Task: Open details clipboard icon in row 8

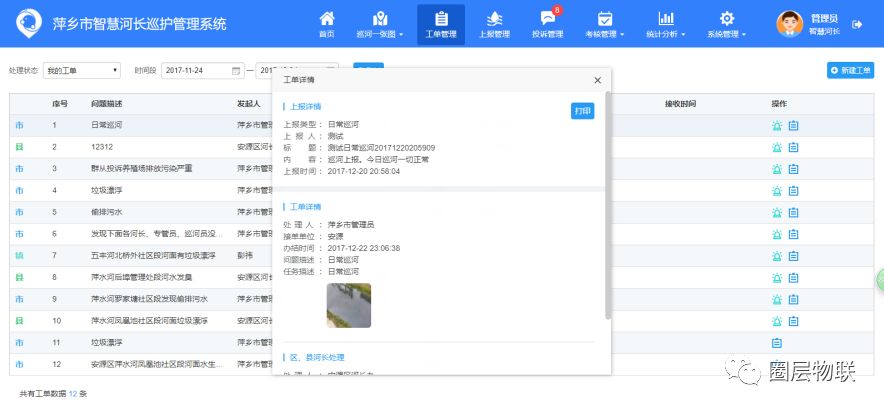Action: click(793, 277)
